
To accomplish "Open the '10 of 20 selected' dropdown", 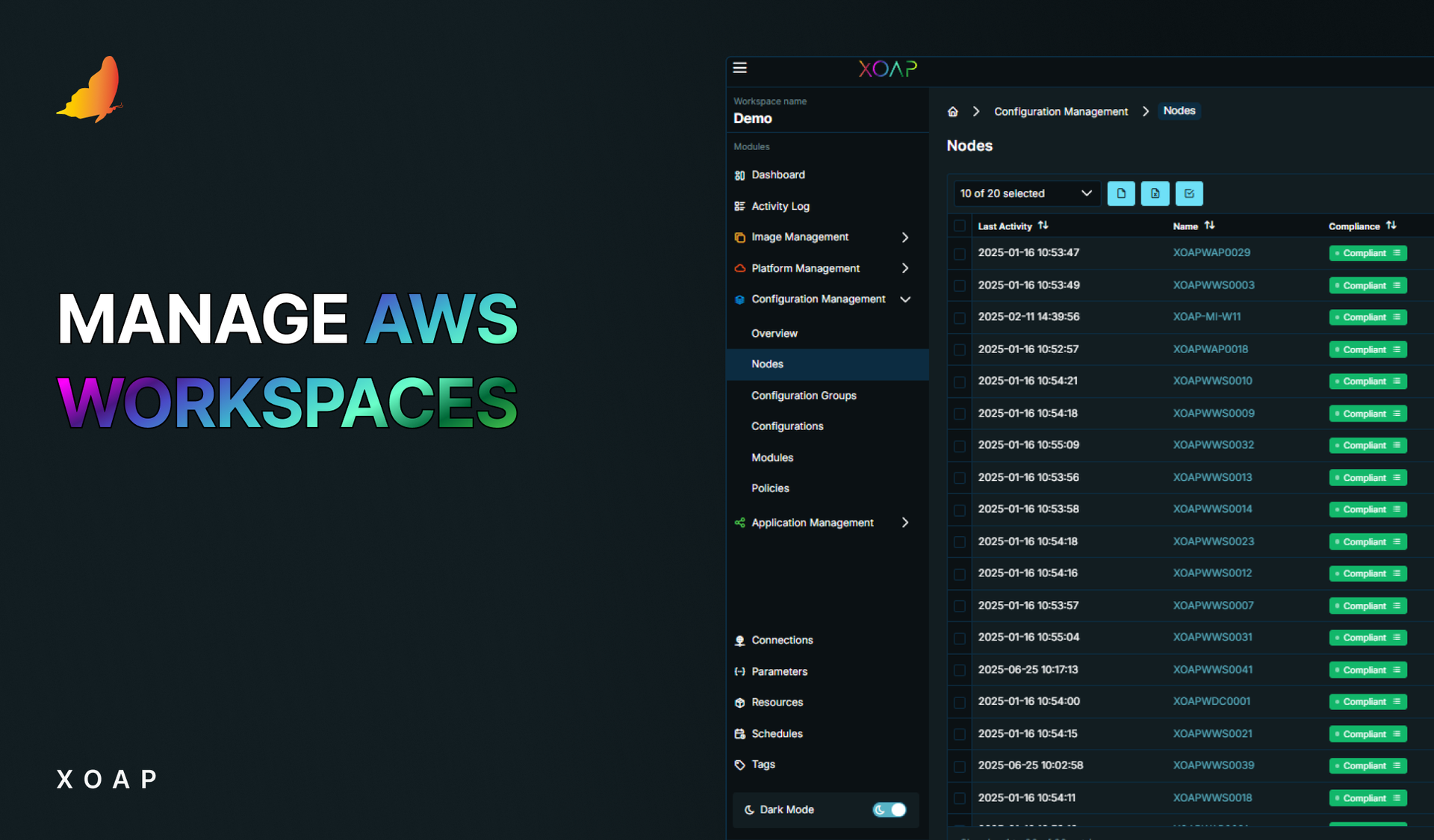I will pos(1026,193).
